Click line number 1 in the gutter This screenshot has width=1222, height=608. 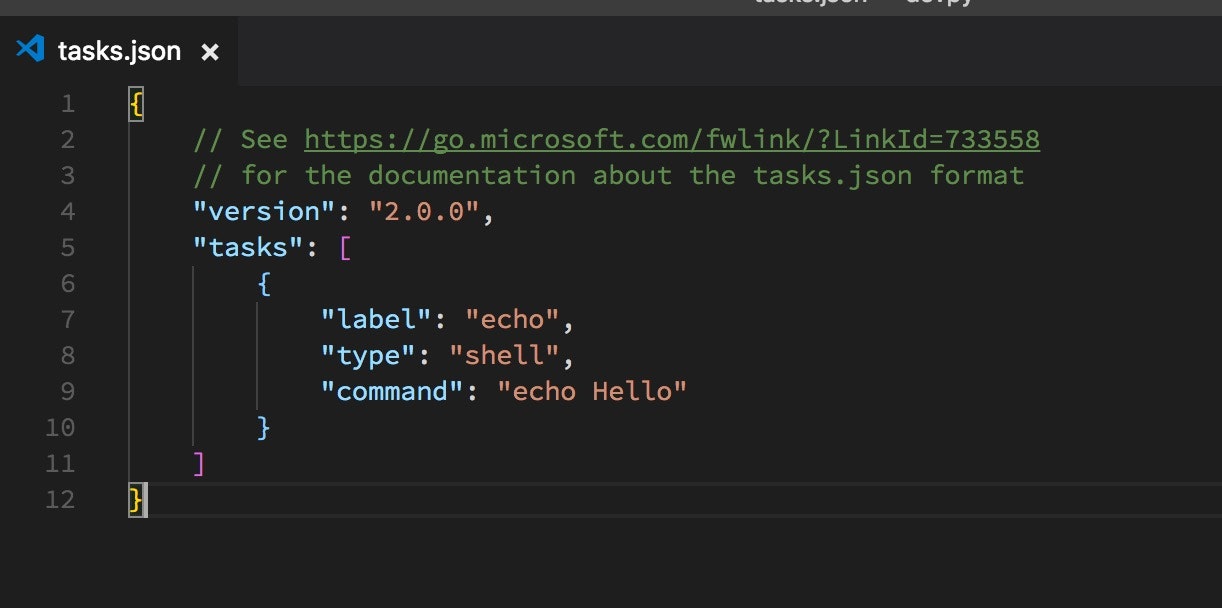point(67,103)
